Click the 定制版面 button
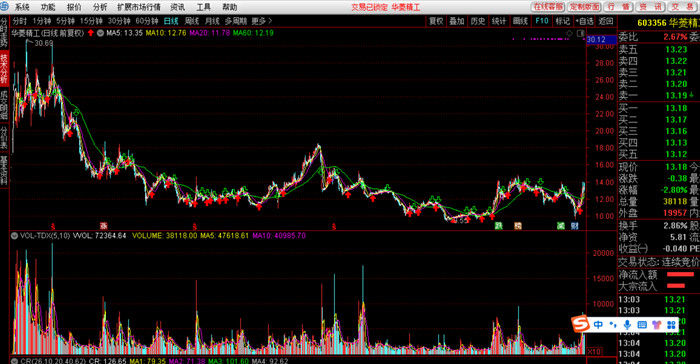 [x=584, y=7]
